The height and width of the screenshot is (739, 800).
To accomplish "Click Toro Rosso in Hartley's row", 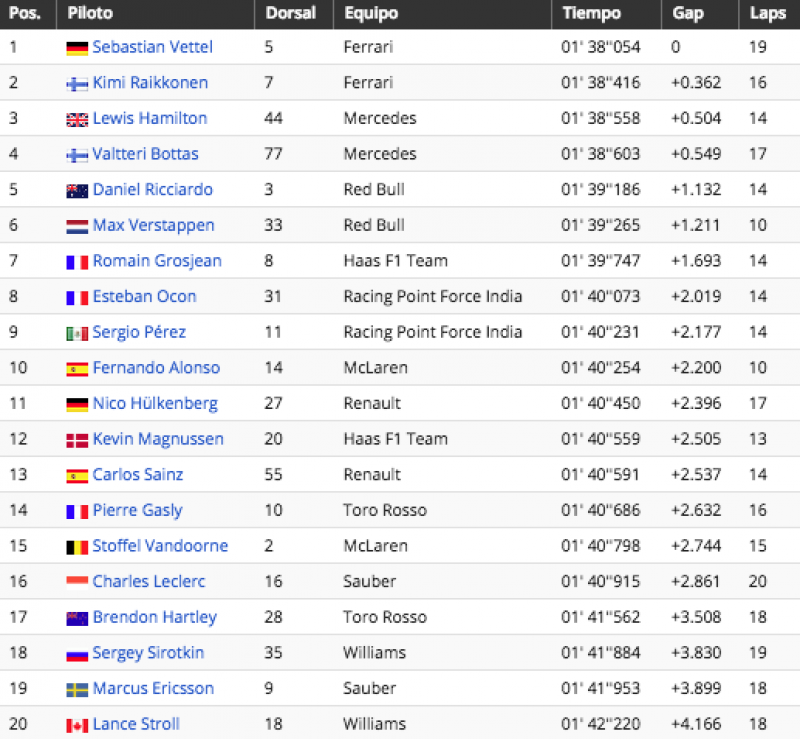I will point(385,618).
